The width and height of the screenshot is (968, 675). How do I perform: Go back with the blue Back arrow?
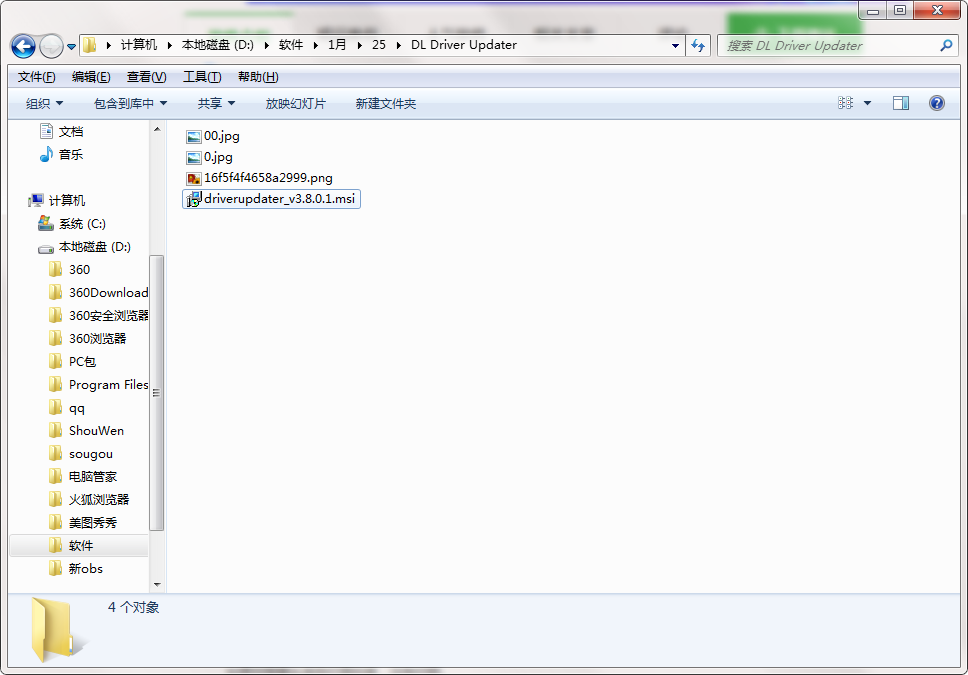(23, 46)
